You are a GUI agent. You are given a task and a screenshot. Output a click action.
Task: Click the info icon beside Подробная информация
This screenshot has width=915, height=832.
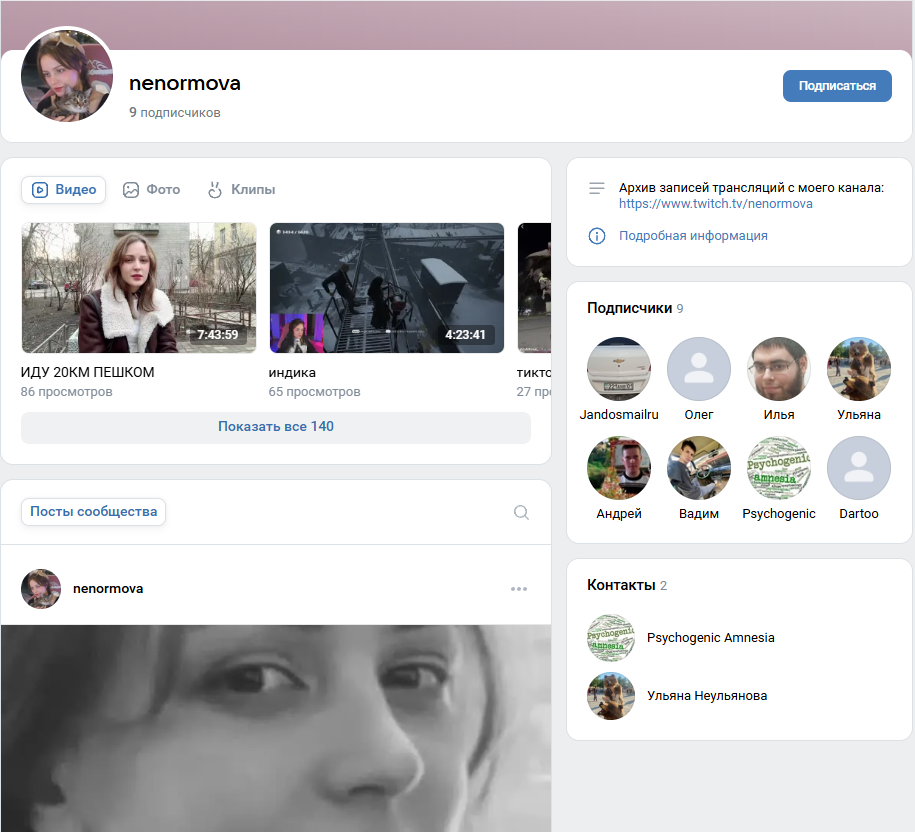[596, 236]
